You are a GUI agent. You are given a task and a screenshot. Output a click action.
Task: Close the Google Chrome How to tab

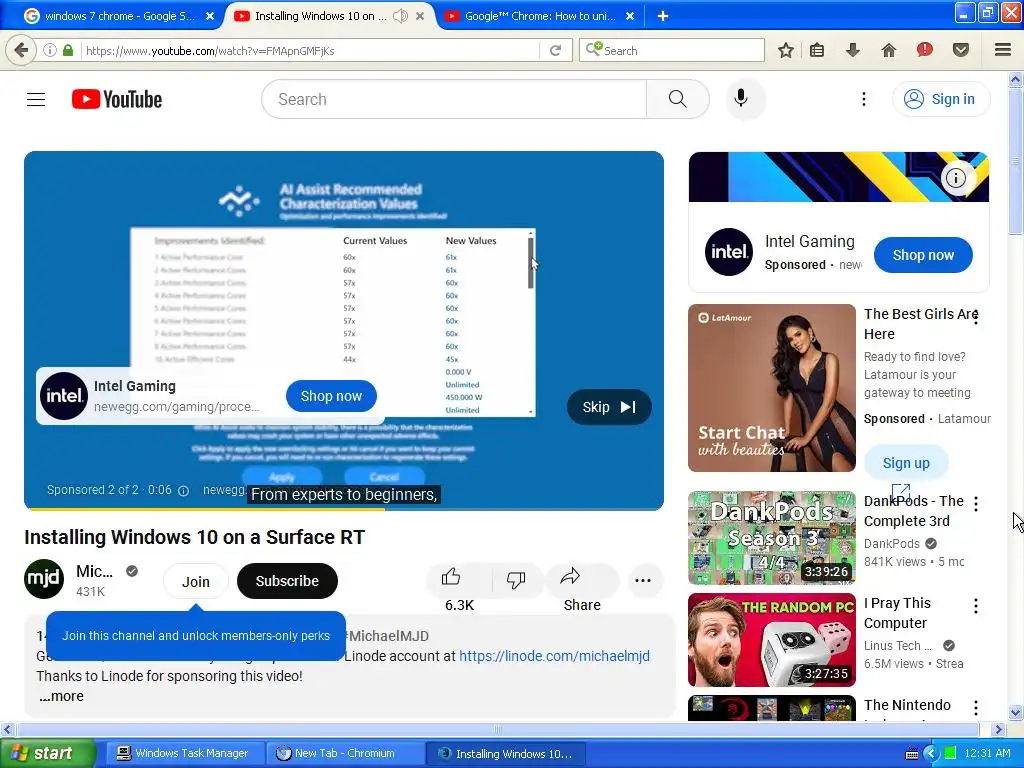tap(630, 16)
